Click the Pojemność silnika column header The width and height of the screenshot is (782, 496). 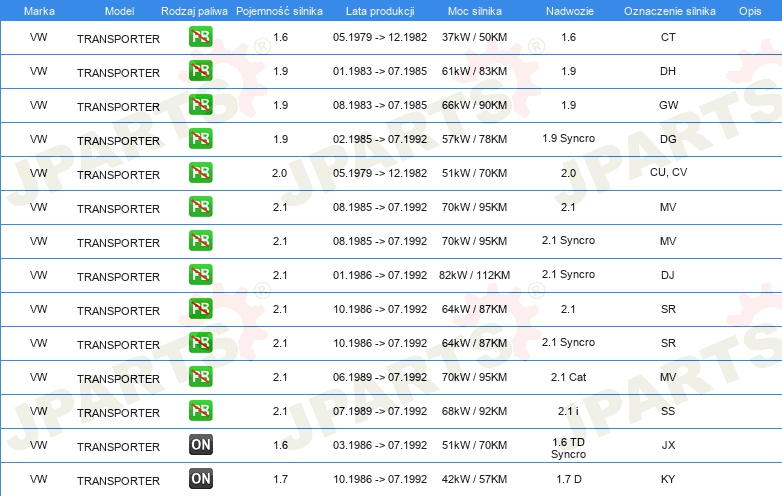(x=279, y=11)
